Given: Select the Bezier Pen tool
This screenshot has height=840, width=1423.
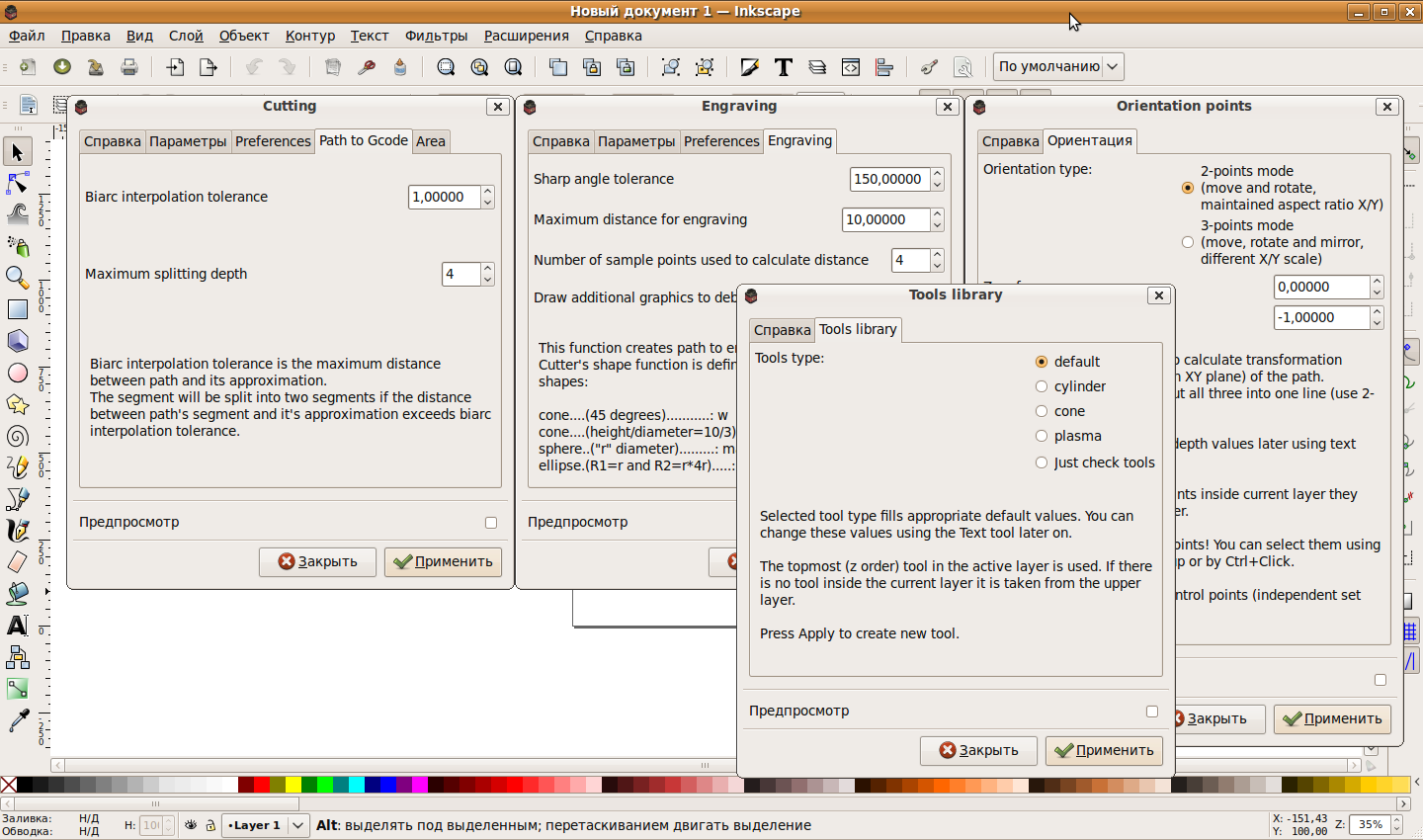Looking at the screenshot, I should pos(18,499).
